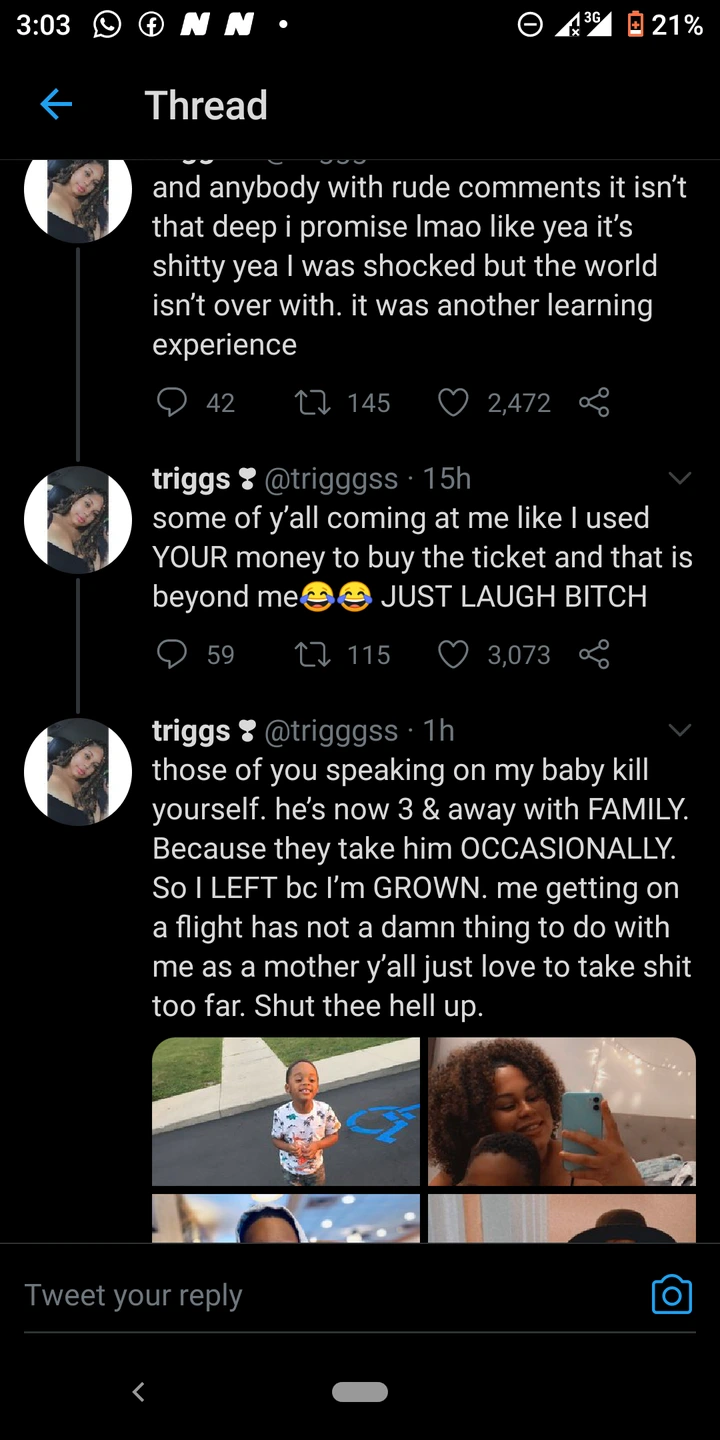Expand options for the 1h tweet
Image resolution: width=720 pixels, height=1440 pixels.
click(x=679, y=731)
